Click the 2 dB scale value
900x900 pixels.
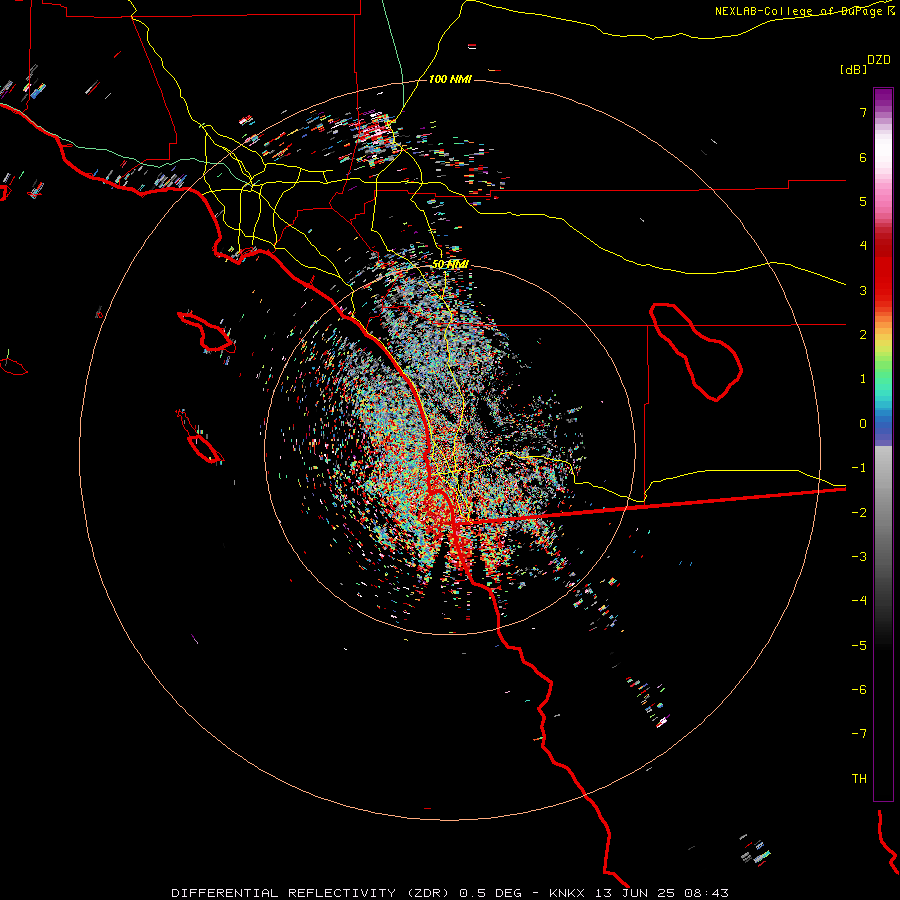tap(863, 335)
